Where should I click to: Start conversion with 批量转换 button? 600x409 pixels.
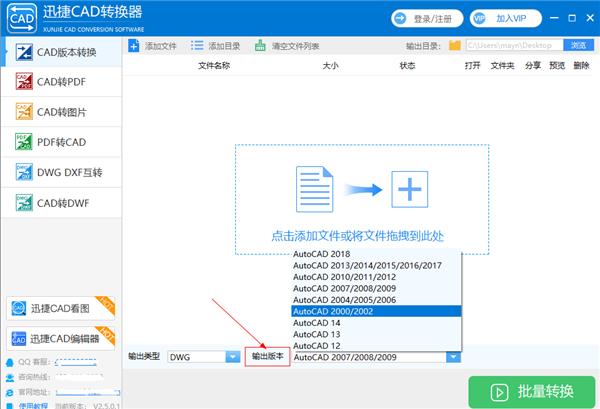(x=532, y=392)
